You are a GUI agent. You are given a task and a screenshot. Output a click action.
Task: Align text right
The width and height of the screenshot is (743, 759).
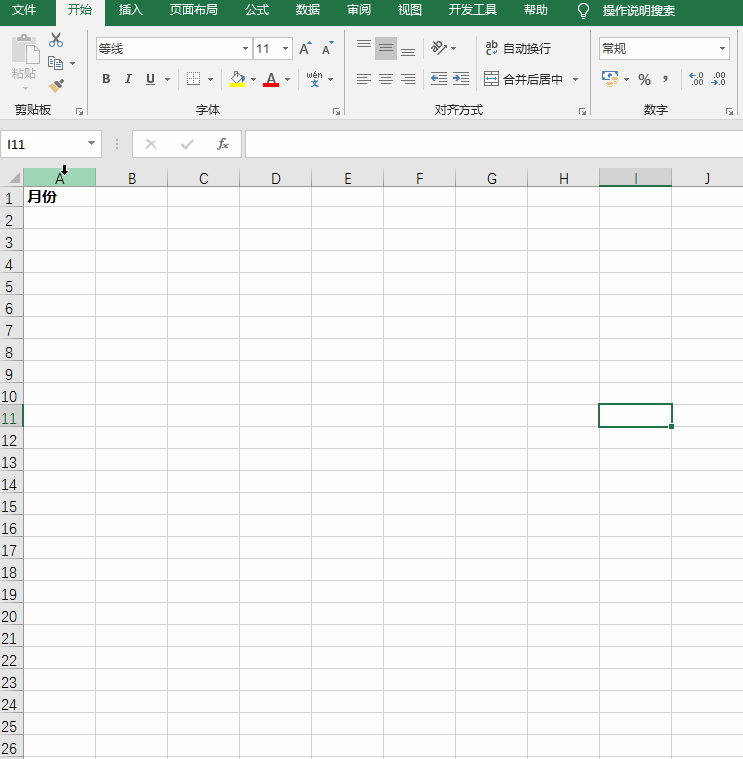click(x=408, y=79)
